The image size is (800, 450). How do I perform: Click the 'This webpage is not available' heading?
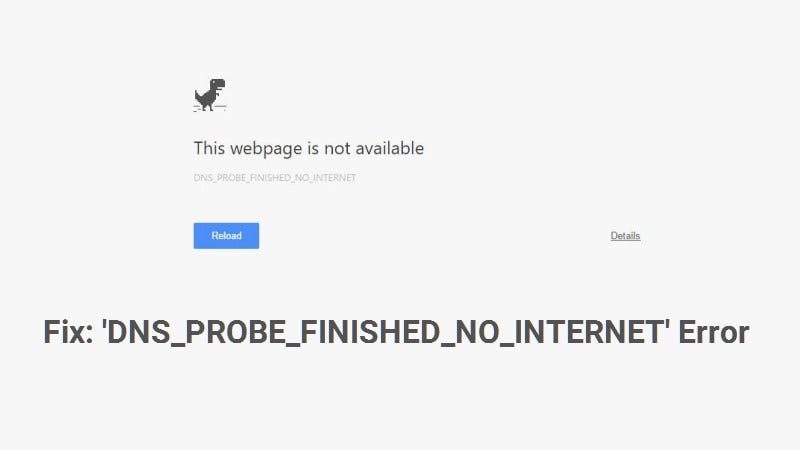[x=309, y=148]
